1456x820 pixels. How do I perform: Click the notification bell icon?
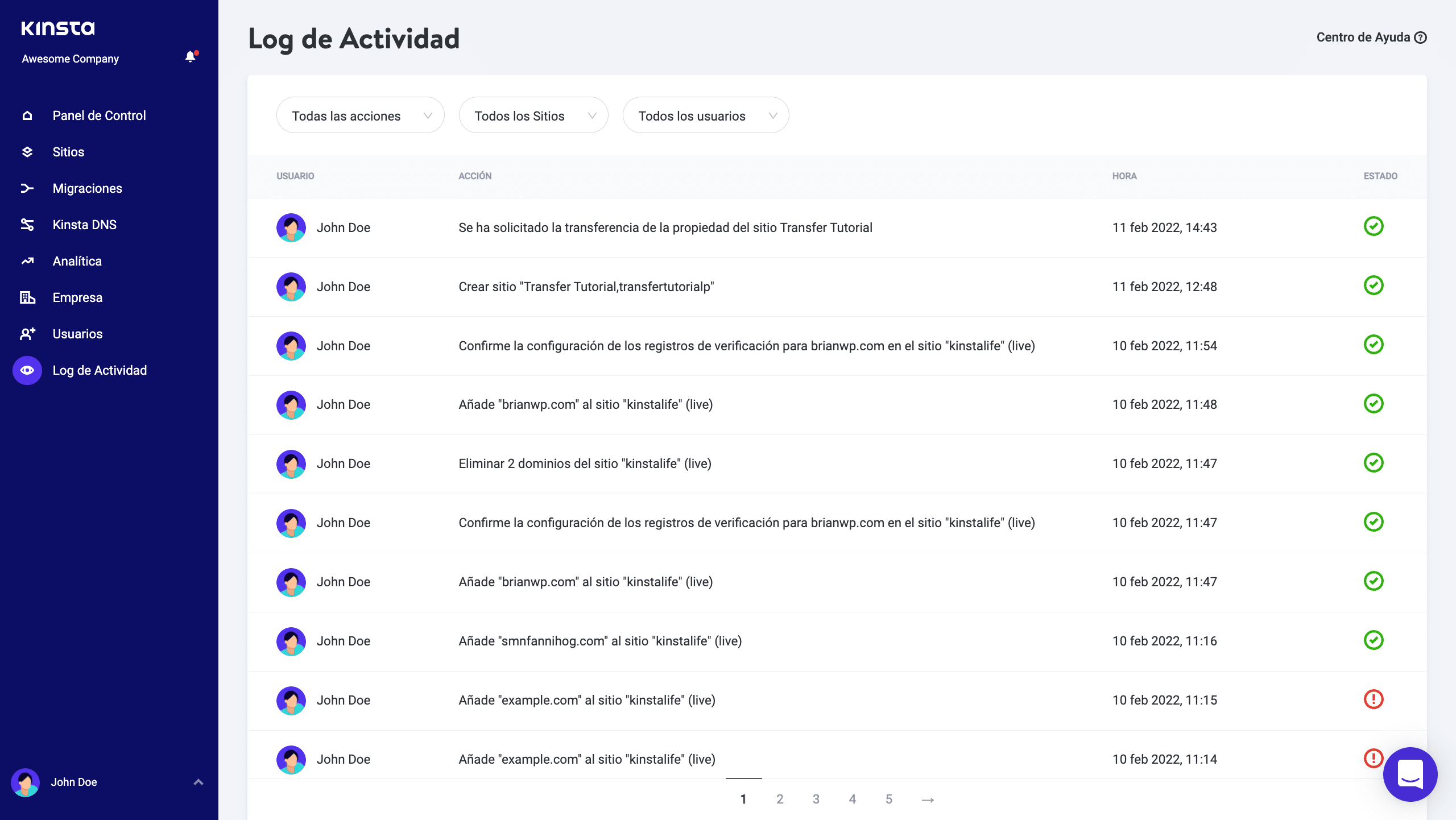click(191, 57)
